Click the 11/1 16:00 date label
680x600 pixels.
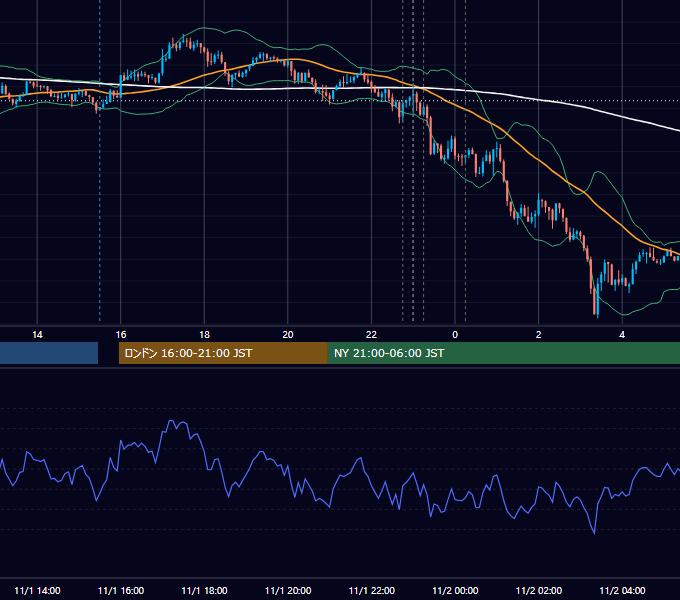121,590
